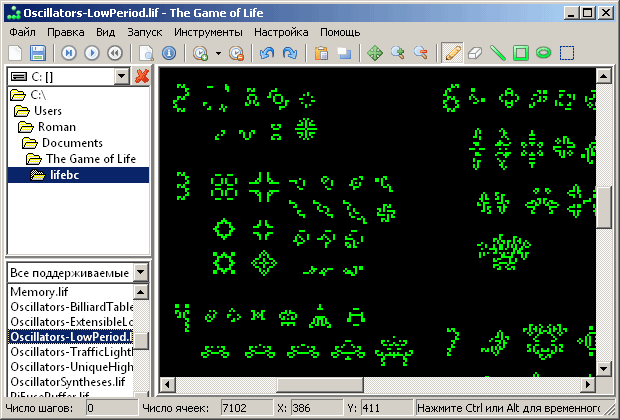
Task: Click the horizontal scrollbar thumb of the canvas
Action: pyautogui.click(x=320, y=384)
